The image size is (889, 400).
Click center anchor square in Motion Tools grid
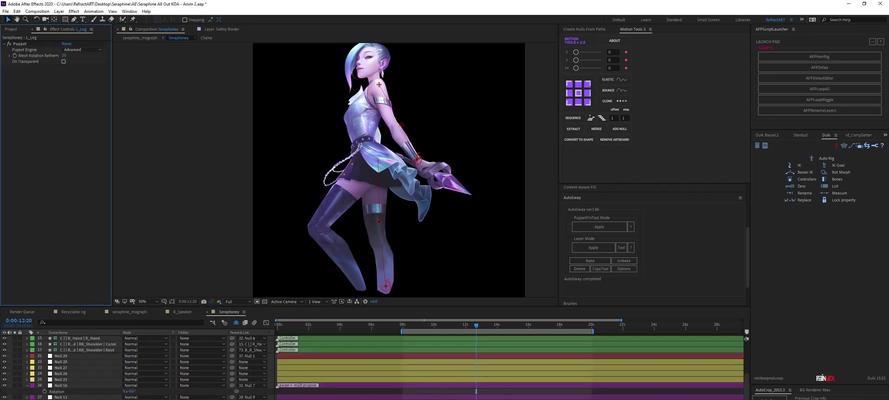click(x=578, y=93)
